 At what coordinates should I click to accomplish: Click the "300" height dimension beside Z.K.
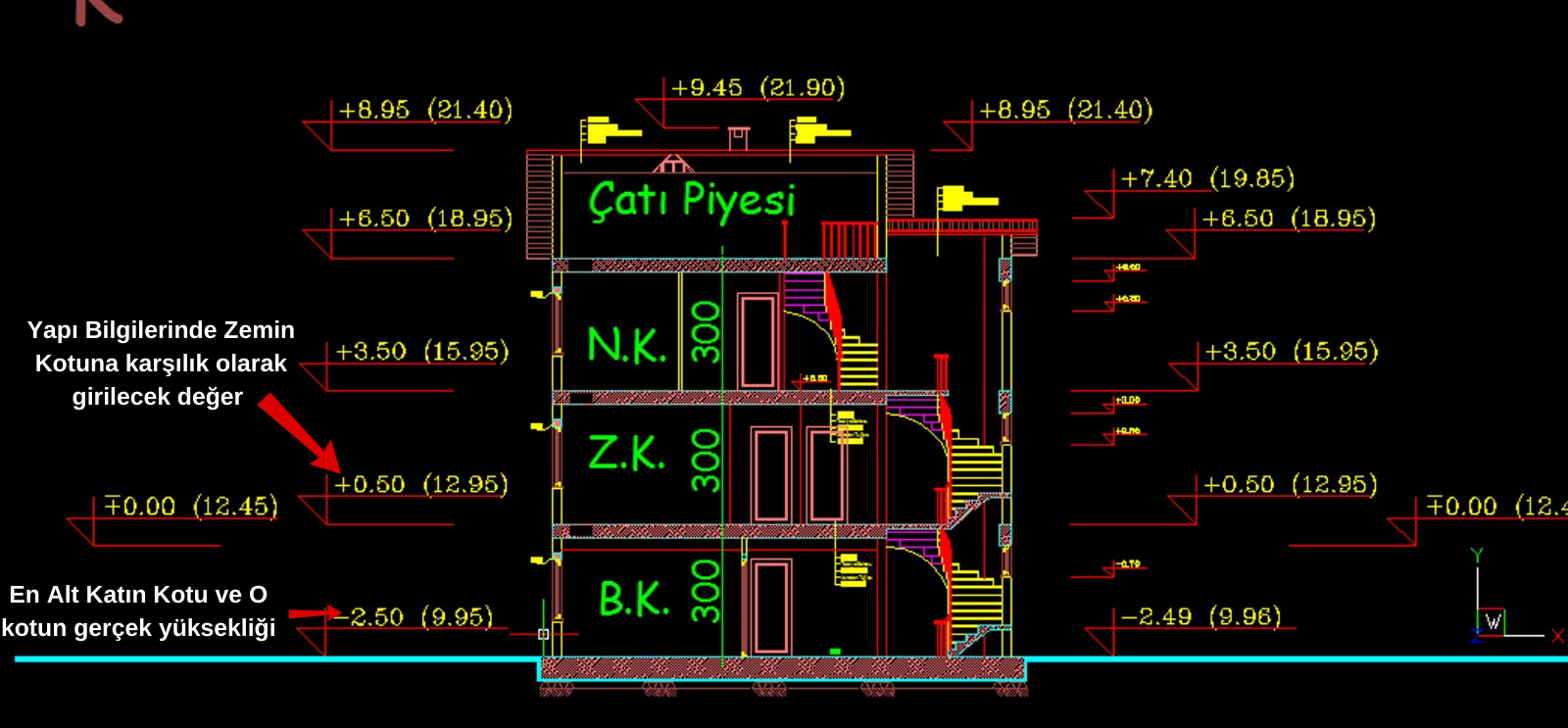pos(706,459)
